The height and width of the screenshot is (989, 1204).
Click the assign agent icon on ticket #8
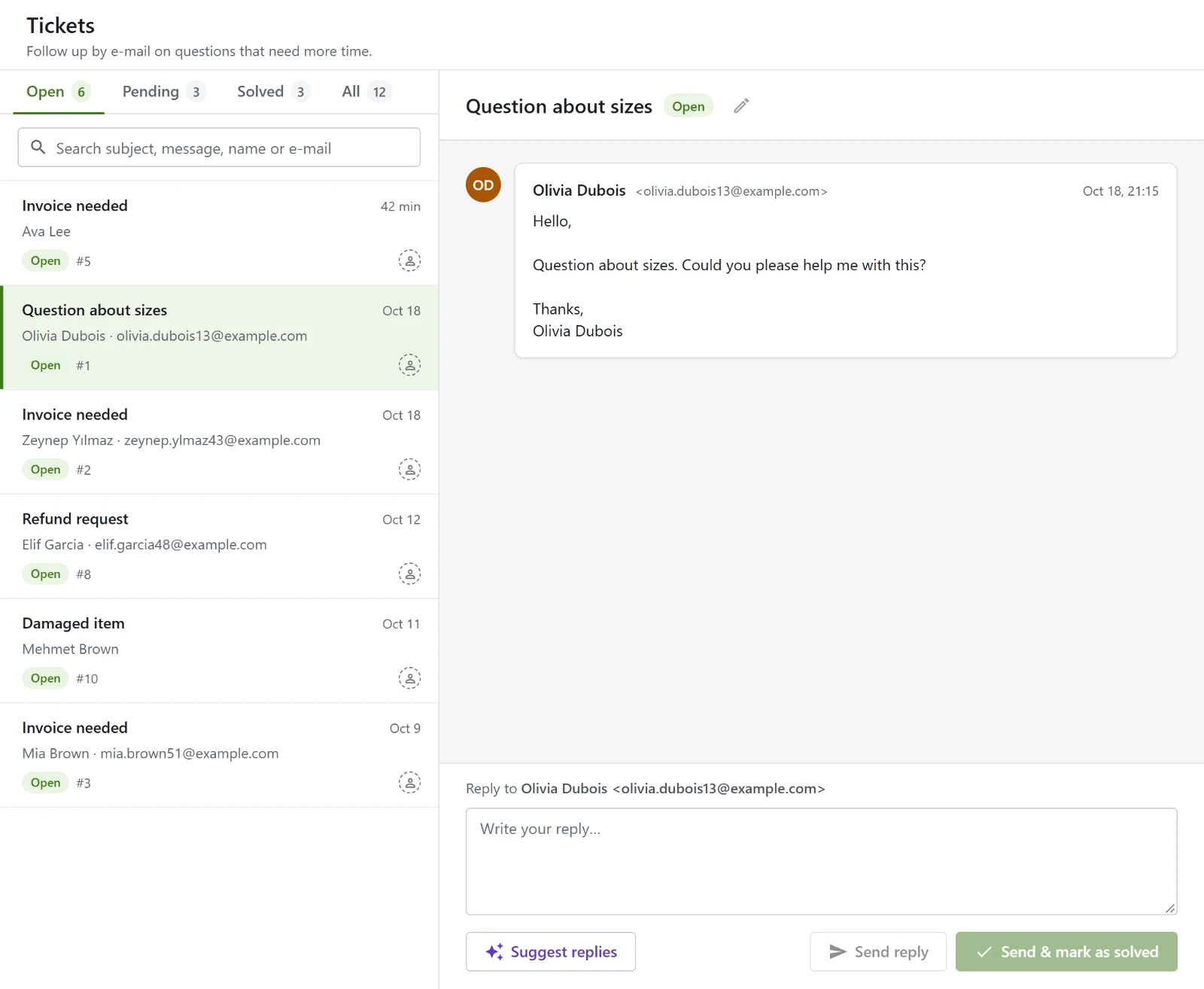409,574
